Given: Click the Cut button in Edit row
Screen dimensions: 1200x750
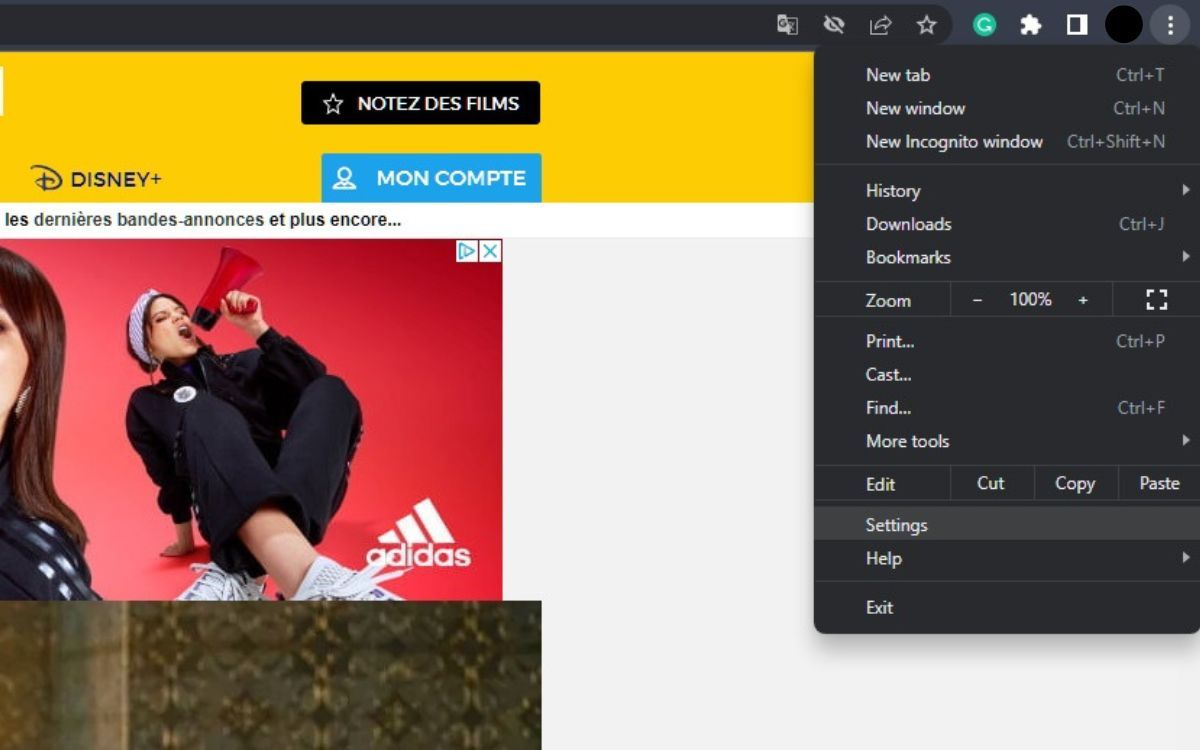Looking at the screenshot, I should pos(991,483).
